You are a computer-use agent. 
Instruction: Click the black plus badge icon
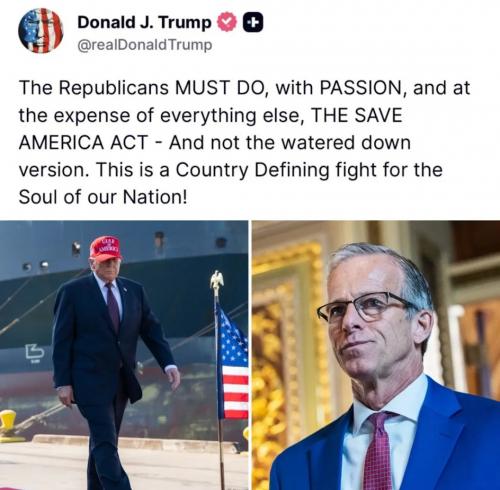[253, 22]
